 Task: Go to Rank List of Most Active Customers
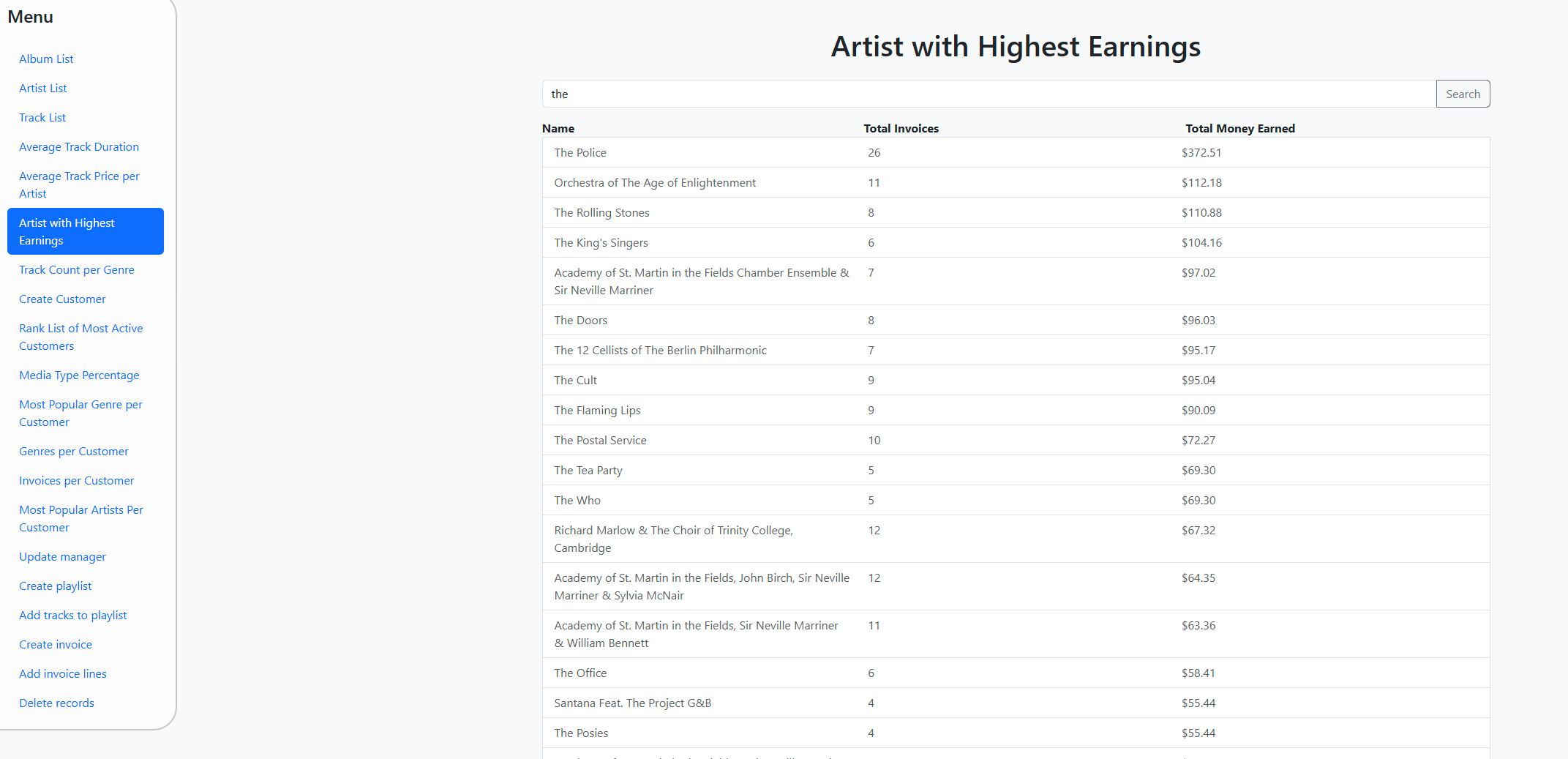(80, 337)
